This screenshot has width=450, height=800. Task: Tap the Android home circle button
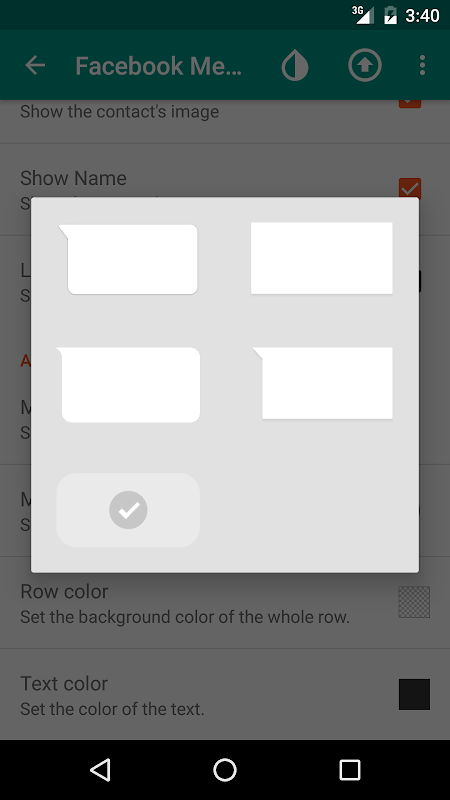(x=225, y=770)
